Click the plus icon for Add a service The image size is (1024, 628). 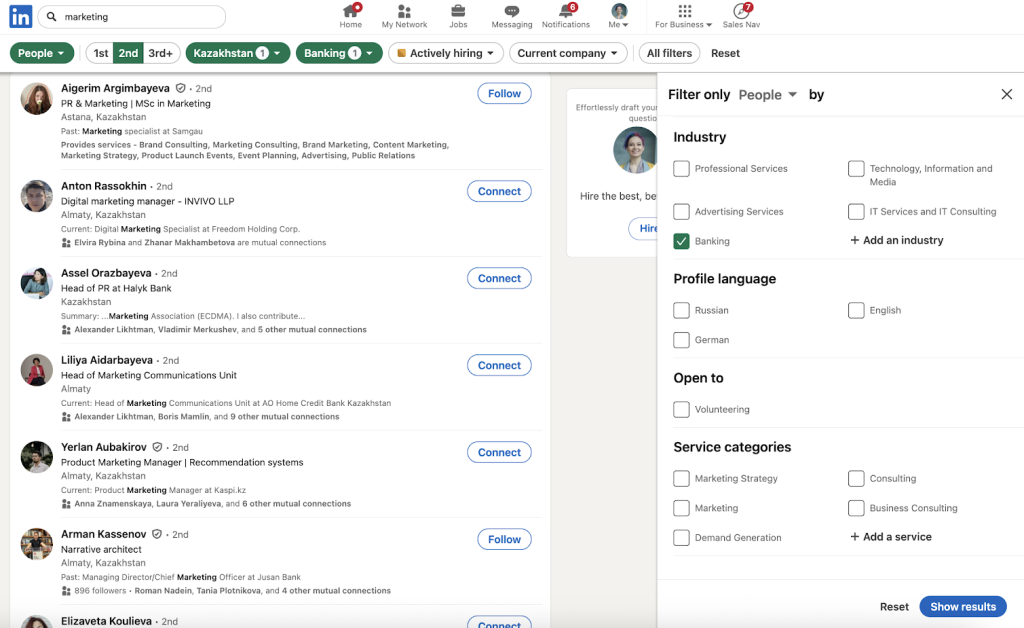pyautogui.click(x=854, y=537)
